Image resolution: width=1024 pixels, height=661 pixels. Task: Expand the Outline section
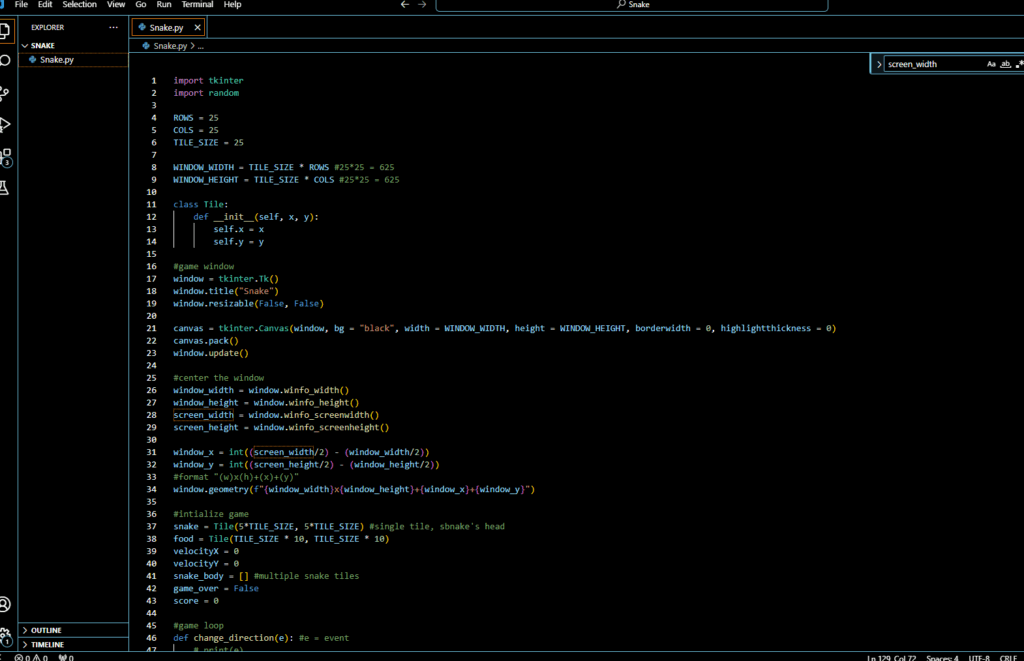(46, 630)
